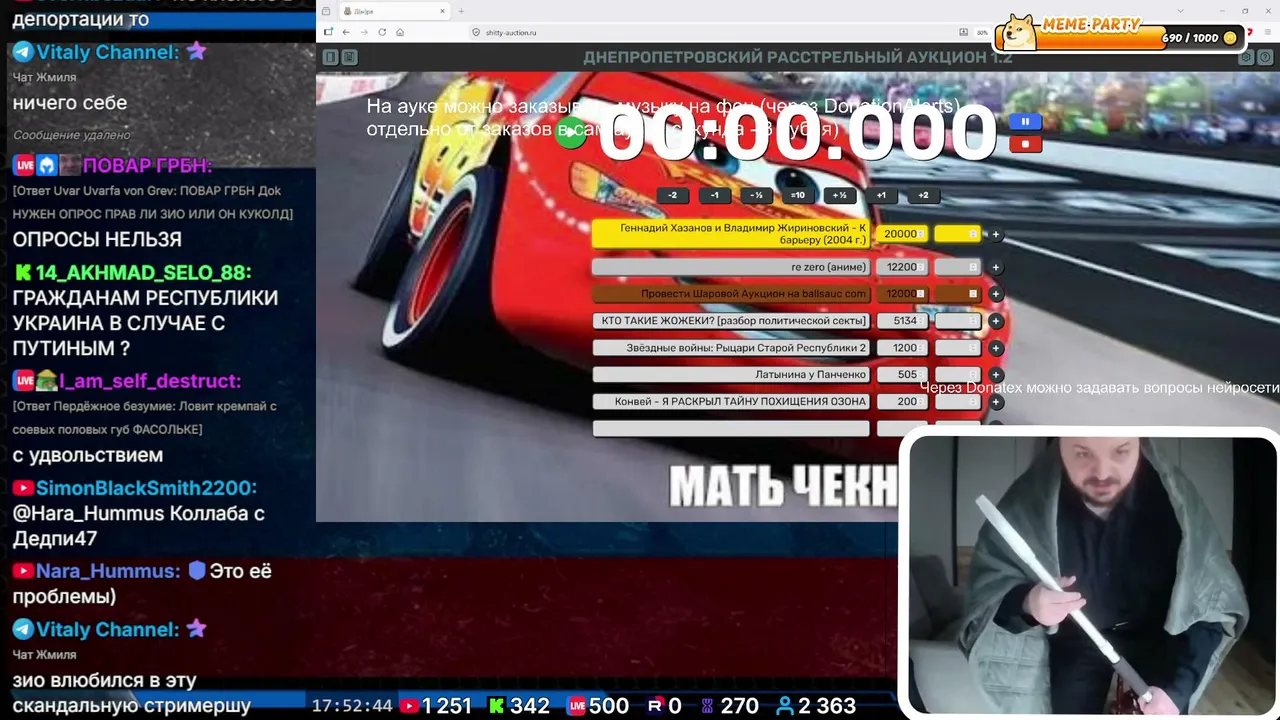Click username SimonBlackSmith2200 in chat
The width and height of the screenshot is (1280, 720).
coord(146,488)
